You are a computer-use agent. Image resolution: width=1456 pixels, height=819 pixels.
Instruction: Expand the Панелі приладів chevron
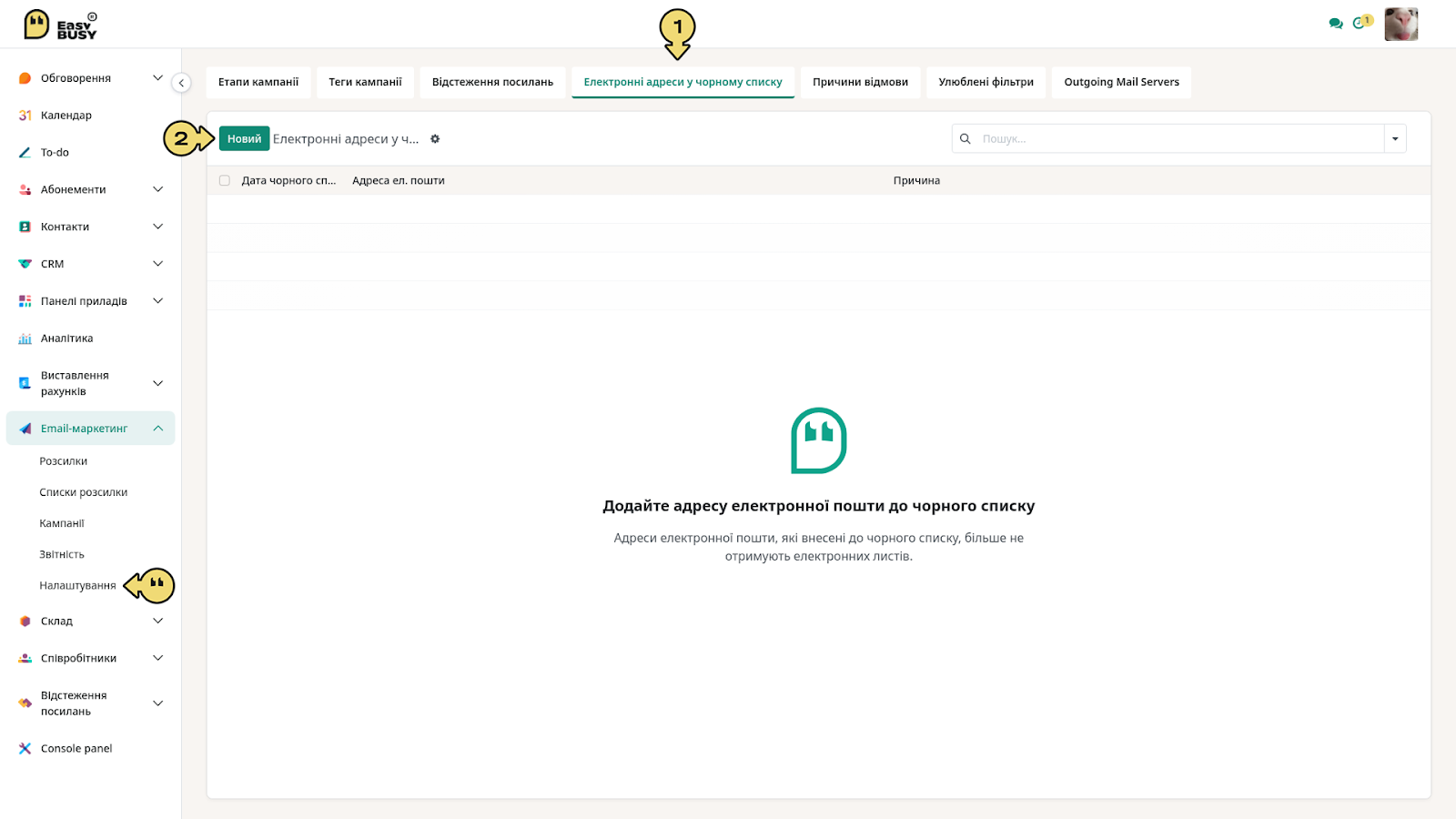pyautogui.click(x=157, y=301)
